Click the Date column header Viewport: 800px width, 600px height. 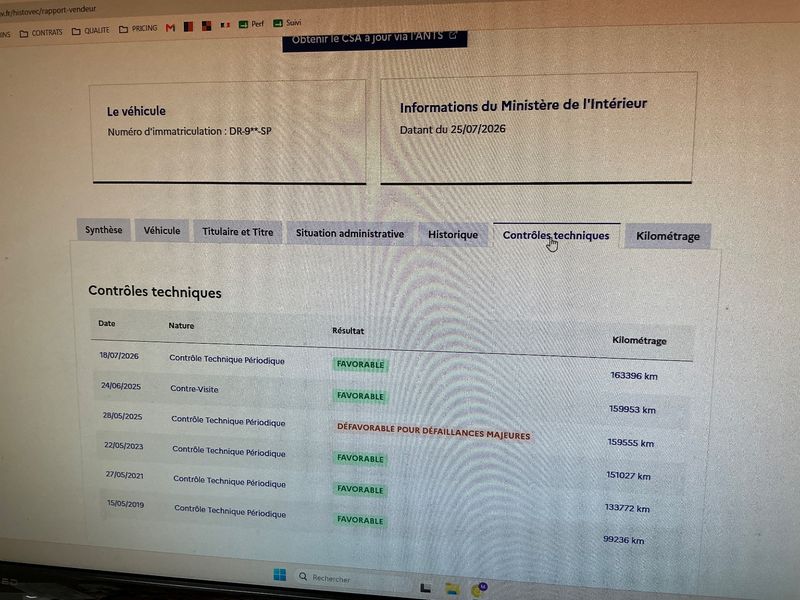(107, 323)
